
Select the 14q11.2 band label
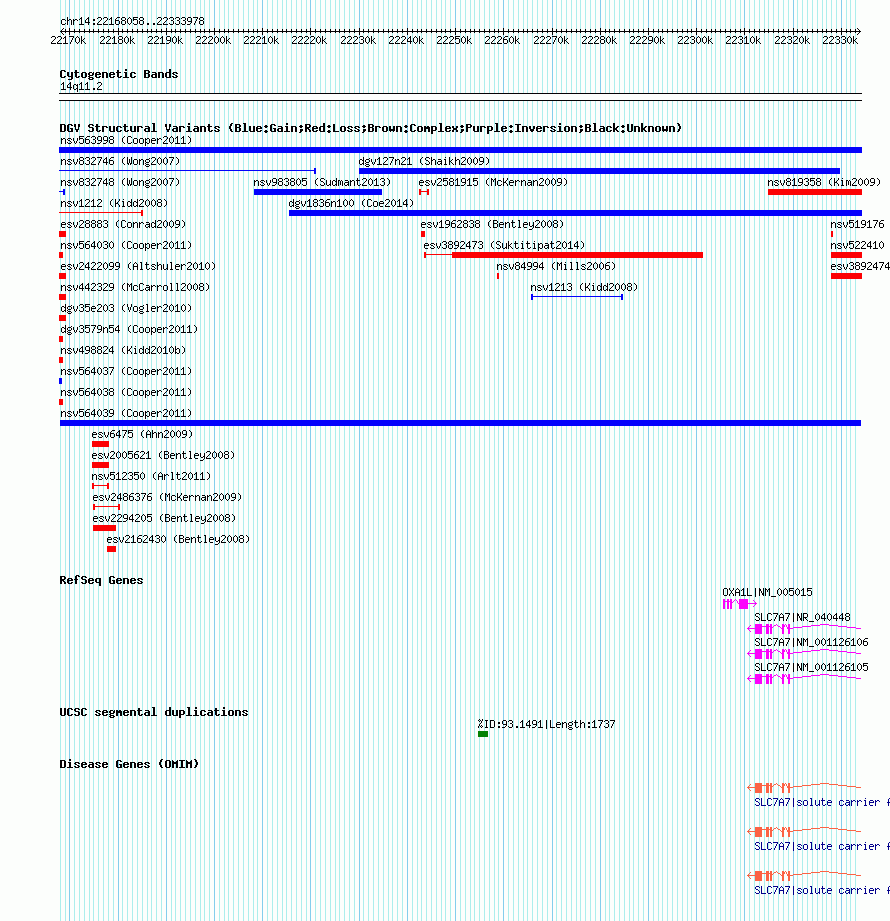(x=81, y=87)
